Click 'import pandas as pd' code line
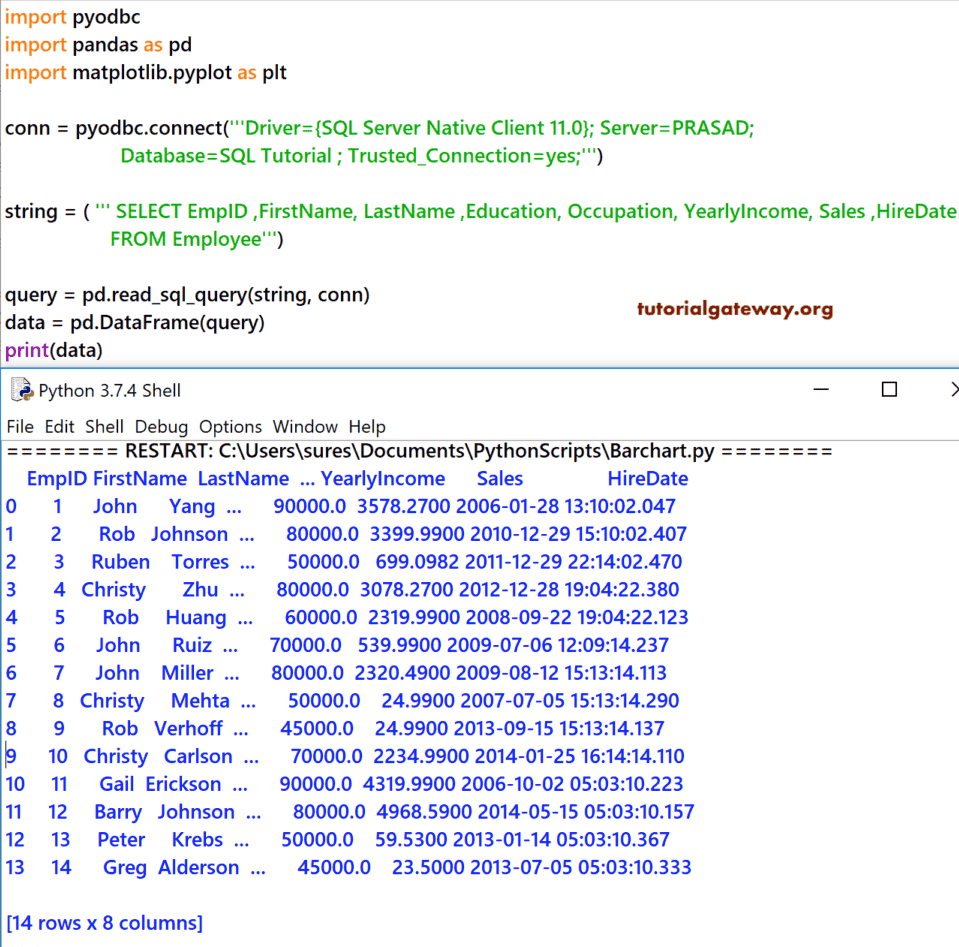Screen dimensions: 959x947 tap(98, 45)
